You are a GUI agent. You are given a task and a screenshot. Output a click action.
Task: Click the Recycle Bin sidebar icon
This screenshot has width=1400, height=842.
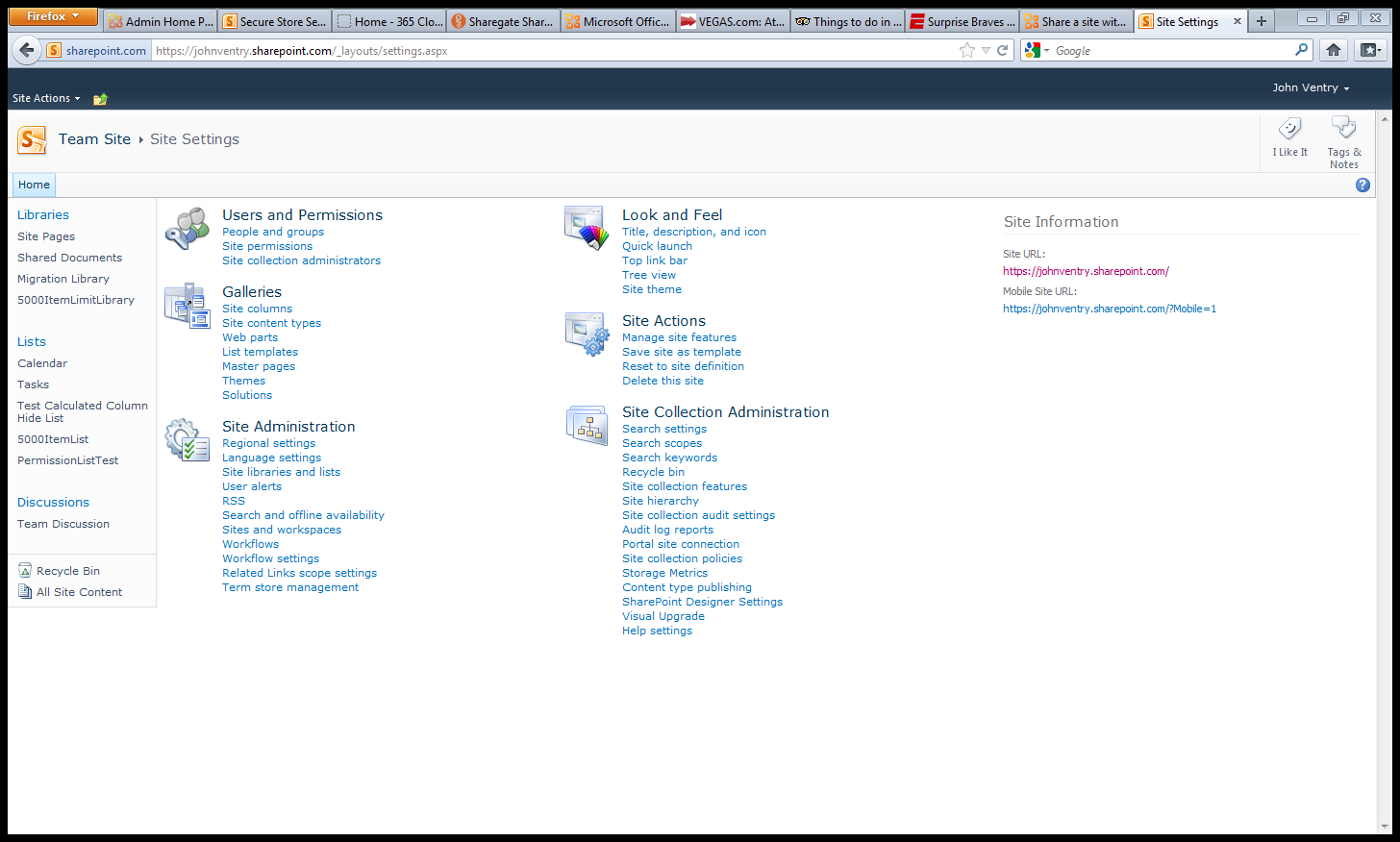25,571
